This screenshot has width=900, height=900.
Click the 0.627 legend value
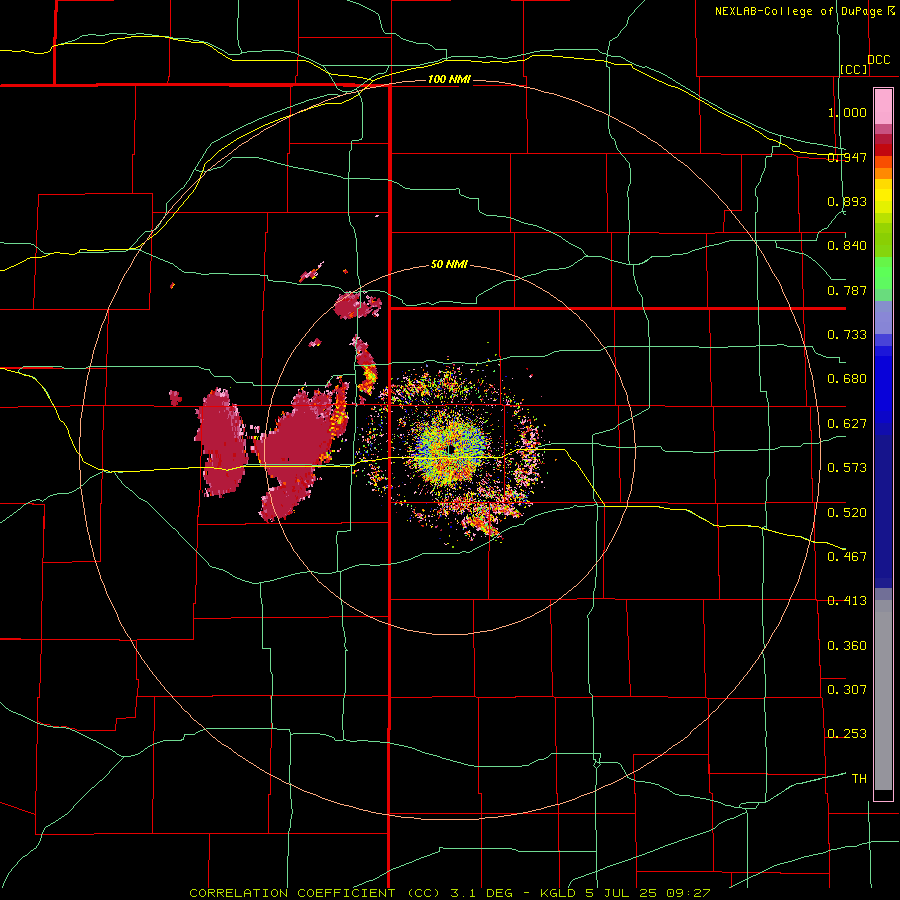point(847,424)
